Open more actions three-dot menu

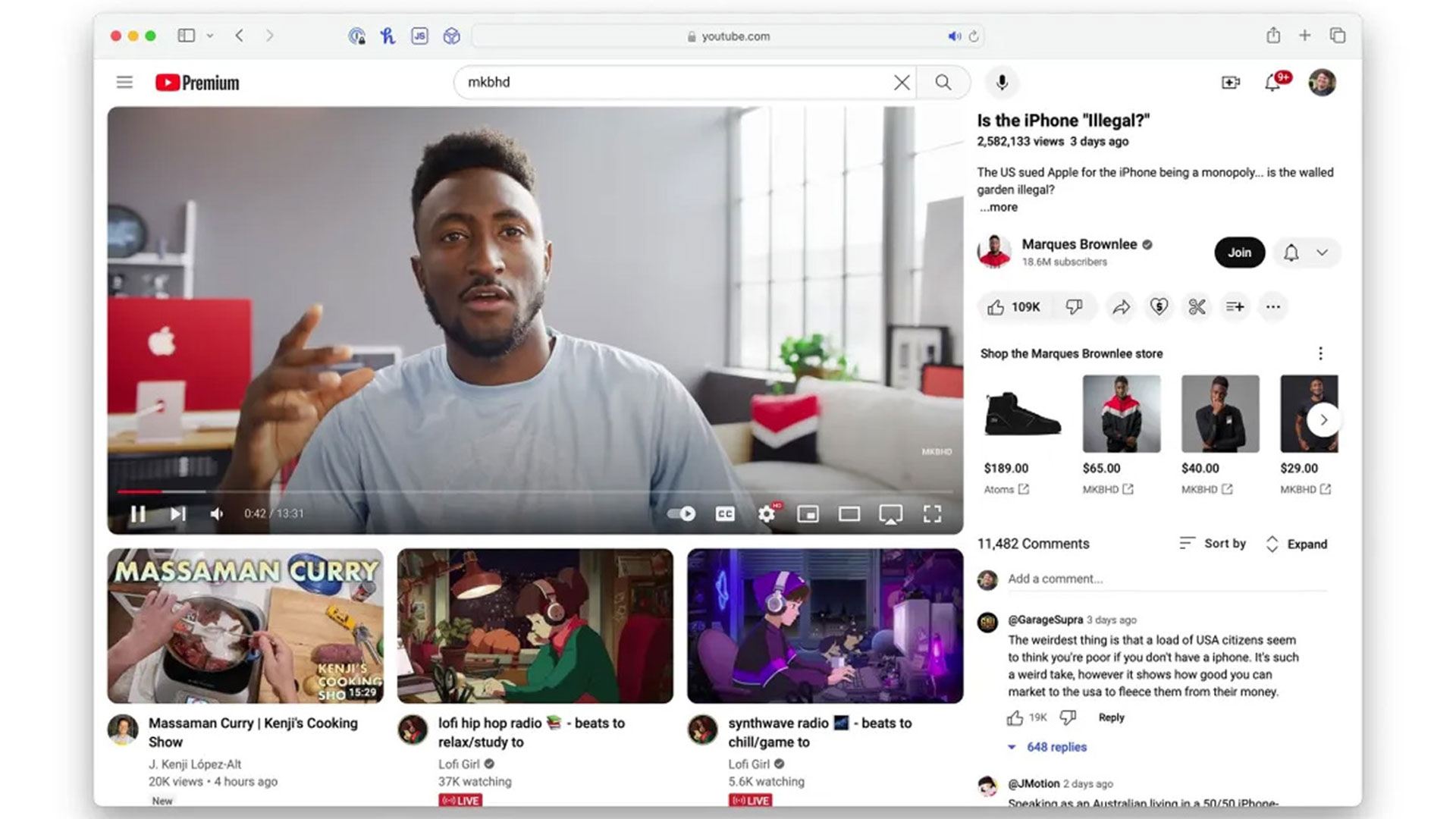point(1272,306)
